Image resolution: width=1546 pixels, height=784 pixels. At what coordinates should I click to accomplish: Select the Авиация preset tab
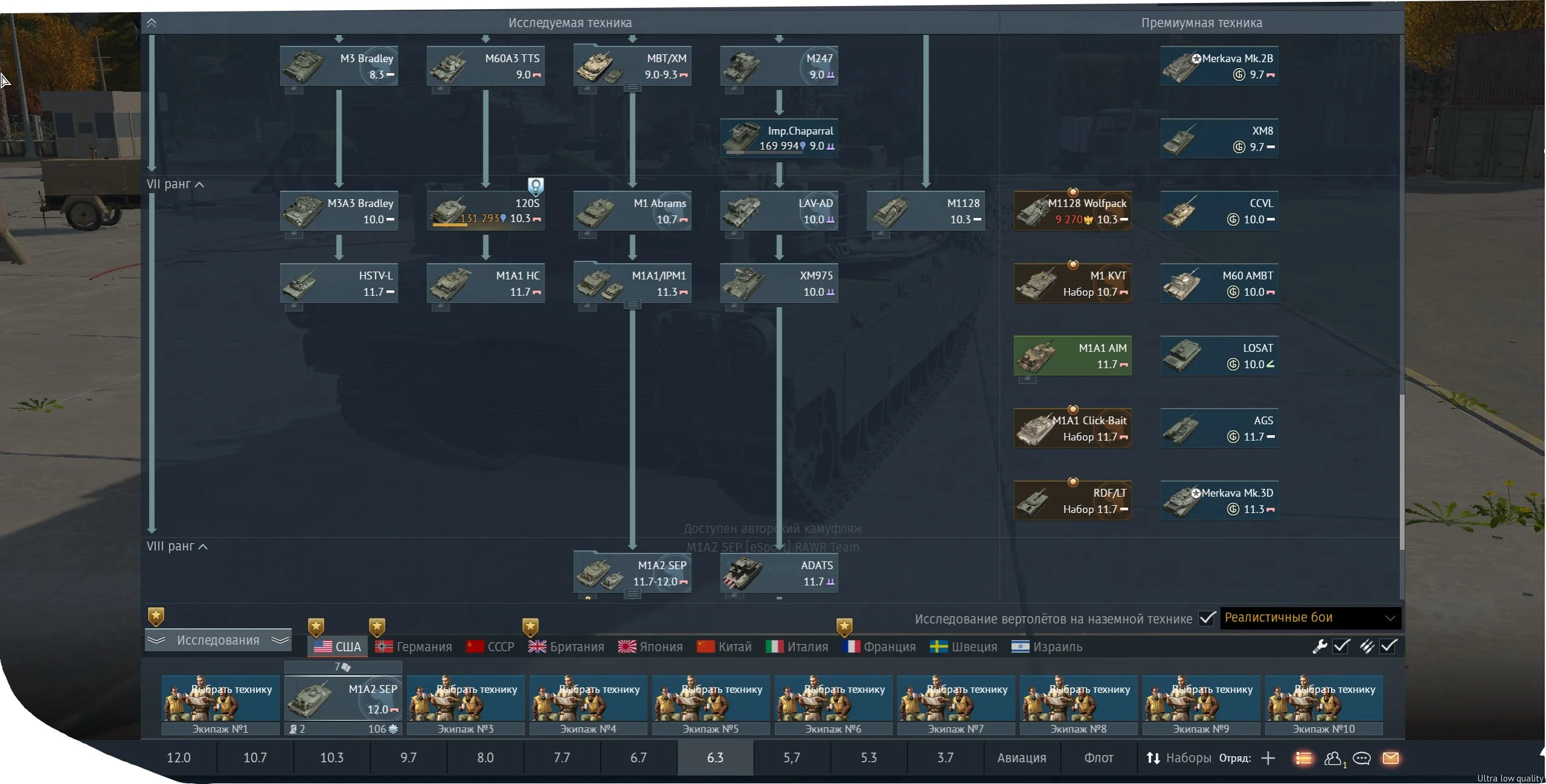tap(1021, 758)
